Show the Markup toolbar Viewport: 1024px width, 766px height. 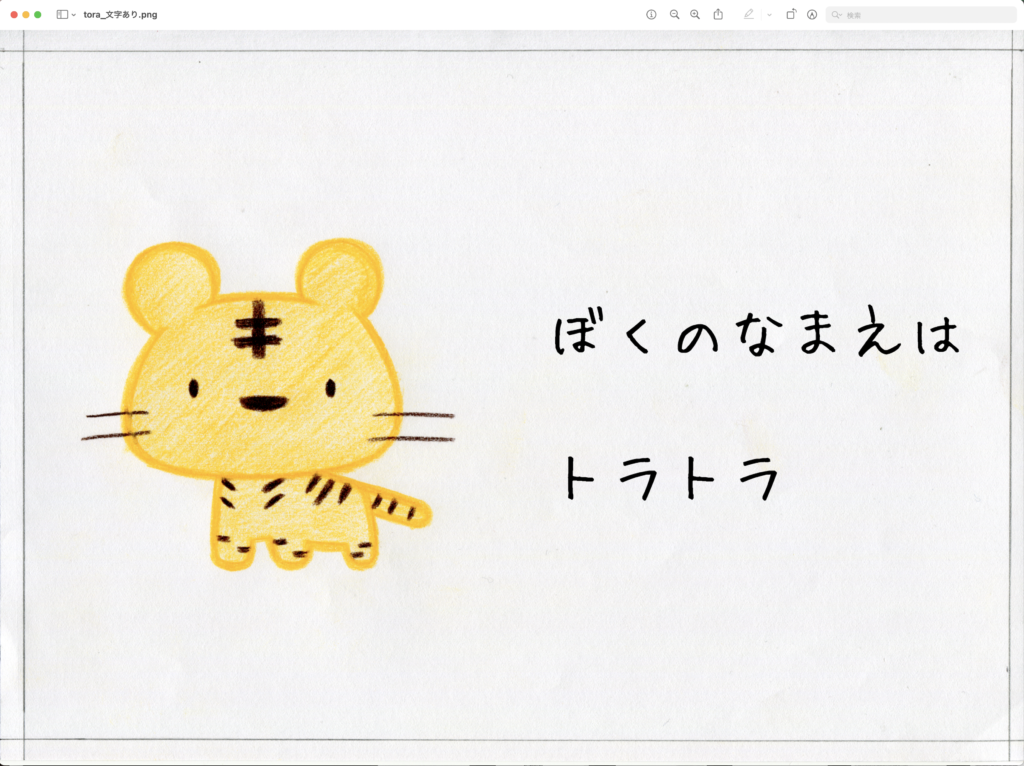click(x=812, y=15)
